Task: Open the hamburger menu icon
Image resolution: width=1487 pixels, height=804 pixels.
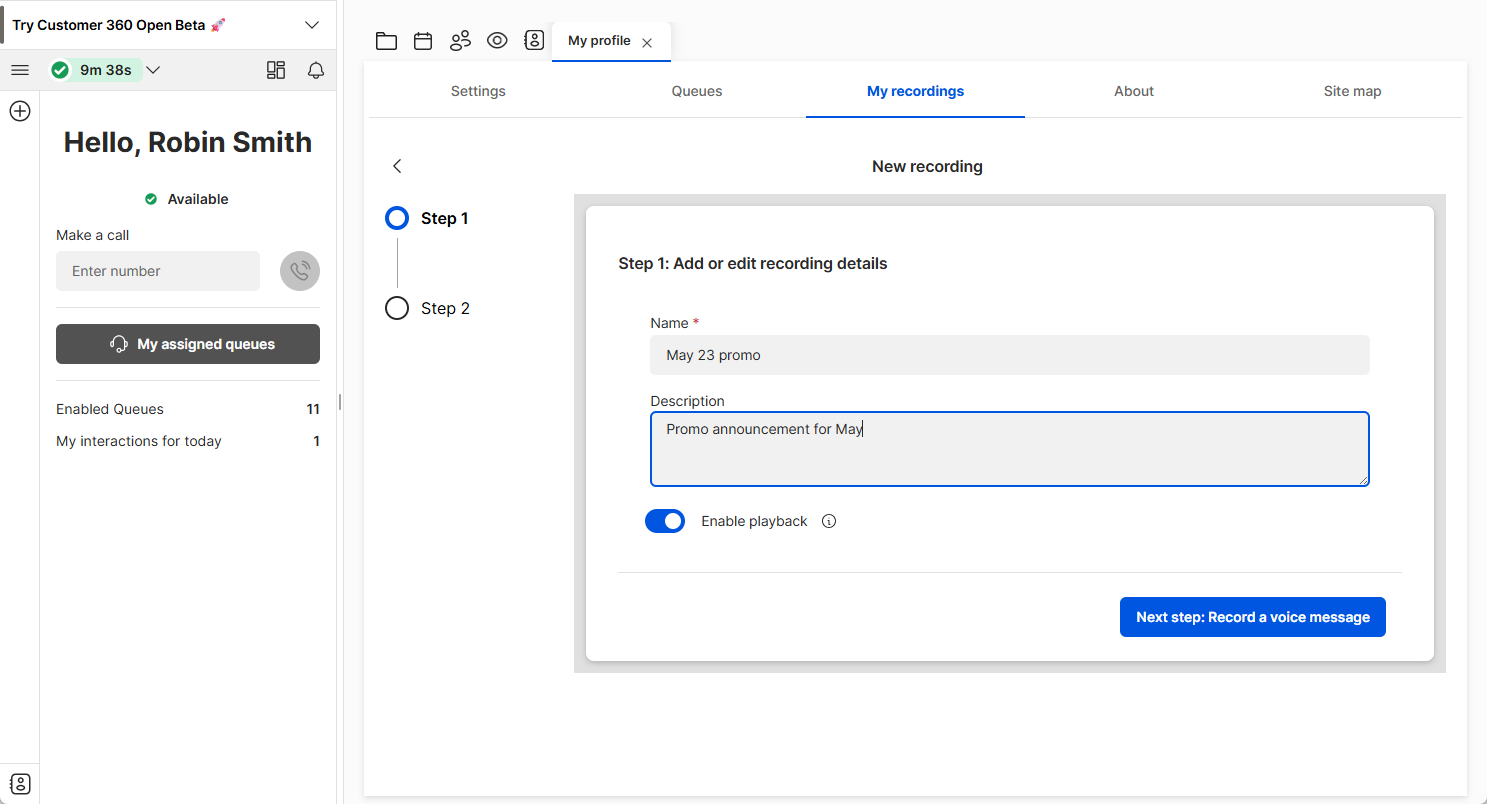Action: pyautogui.click(x=20, y=70)
